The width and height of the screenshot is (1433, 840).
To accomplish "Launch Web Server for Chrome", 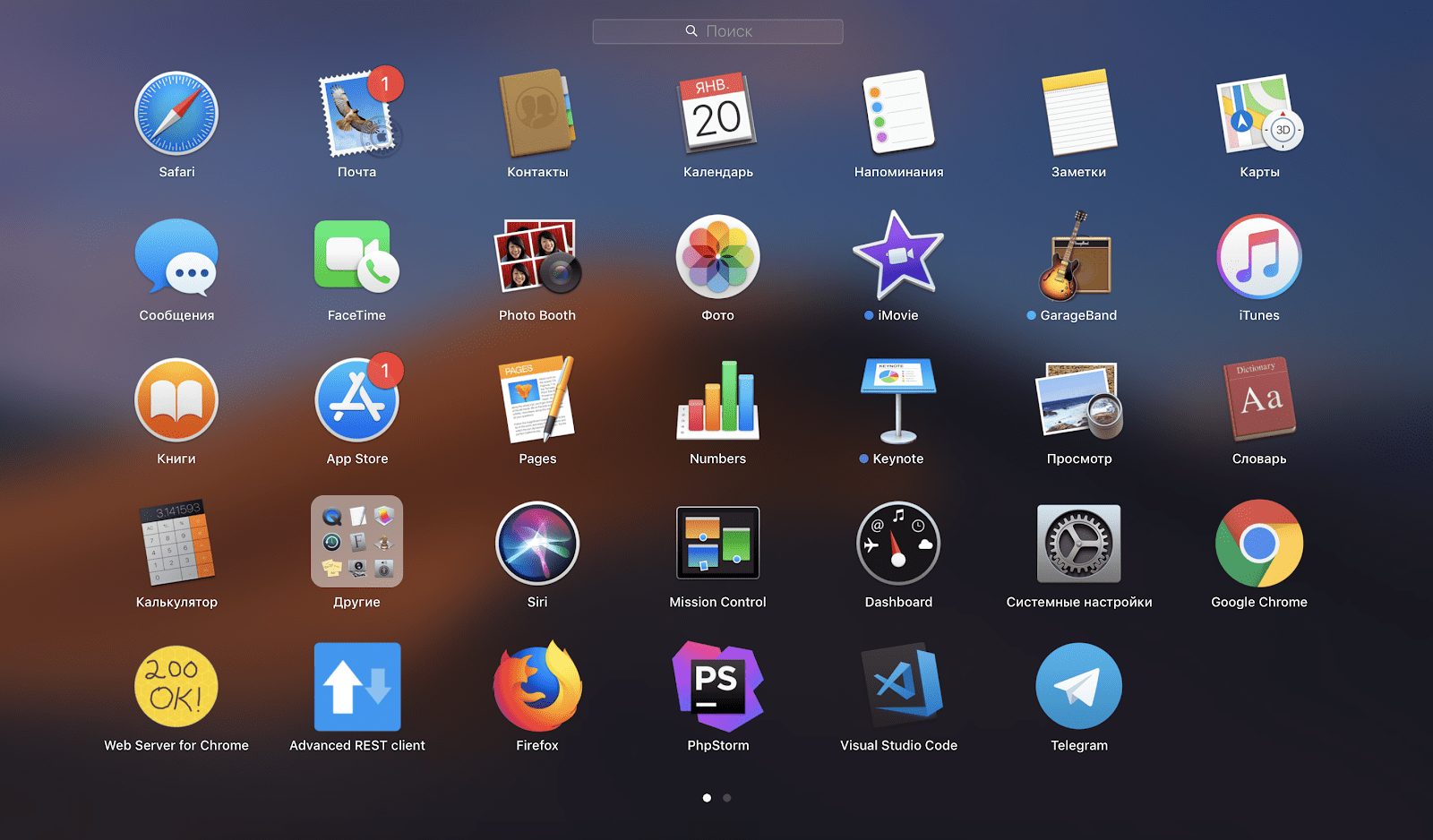I will click(x=176, y=687).
